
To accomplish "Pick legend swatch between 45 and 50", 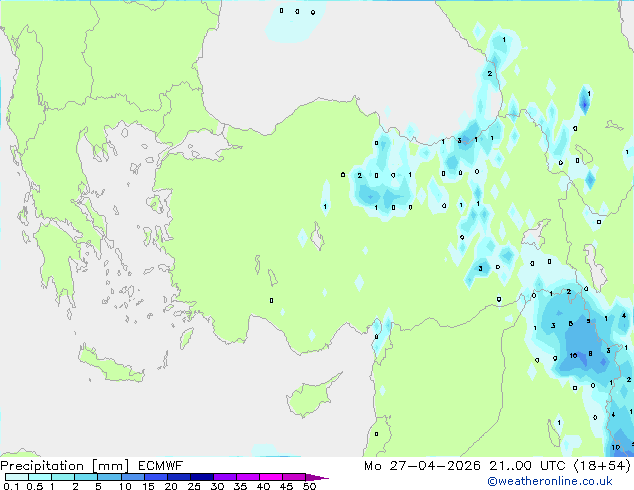I will tap(294, 477).
